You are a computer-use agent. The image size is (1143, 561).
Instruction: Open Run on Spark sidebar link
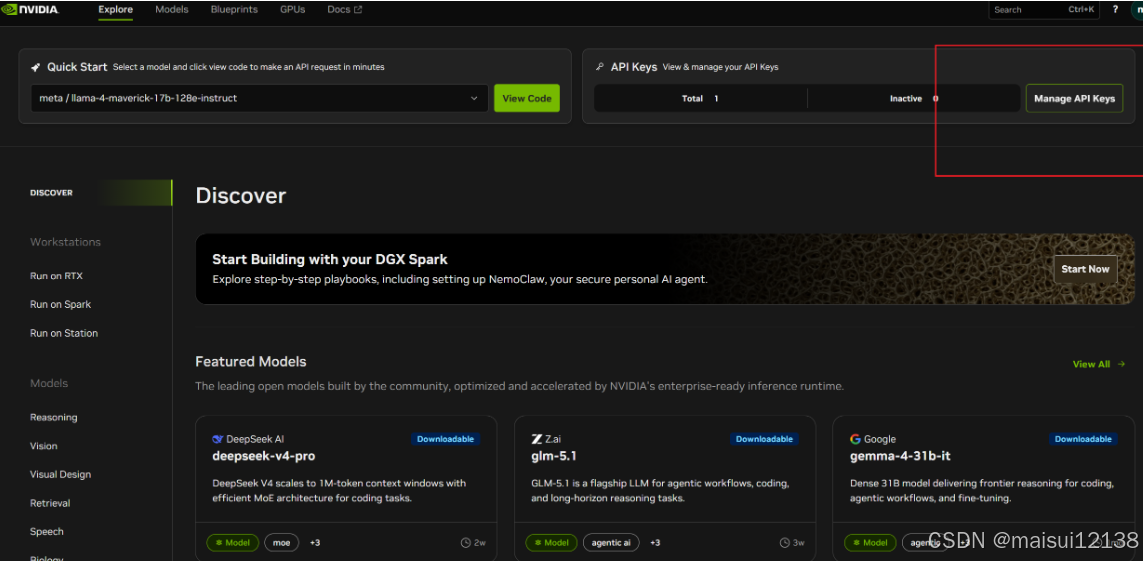[61, 305]
